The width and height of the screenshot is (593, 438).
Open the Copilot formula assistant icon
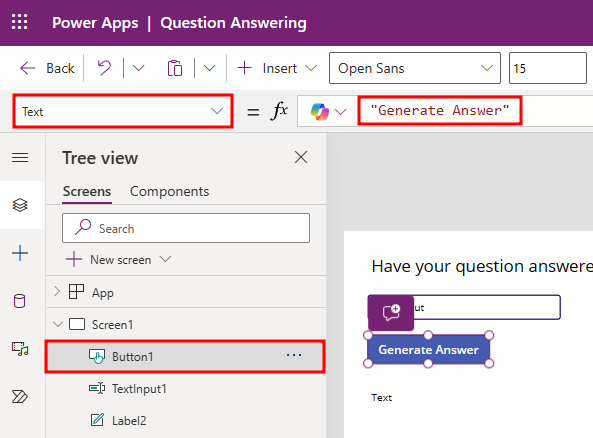320,112
